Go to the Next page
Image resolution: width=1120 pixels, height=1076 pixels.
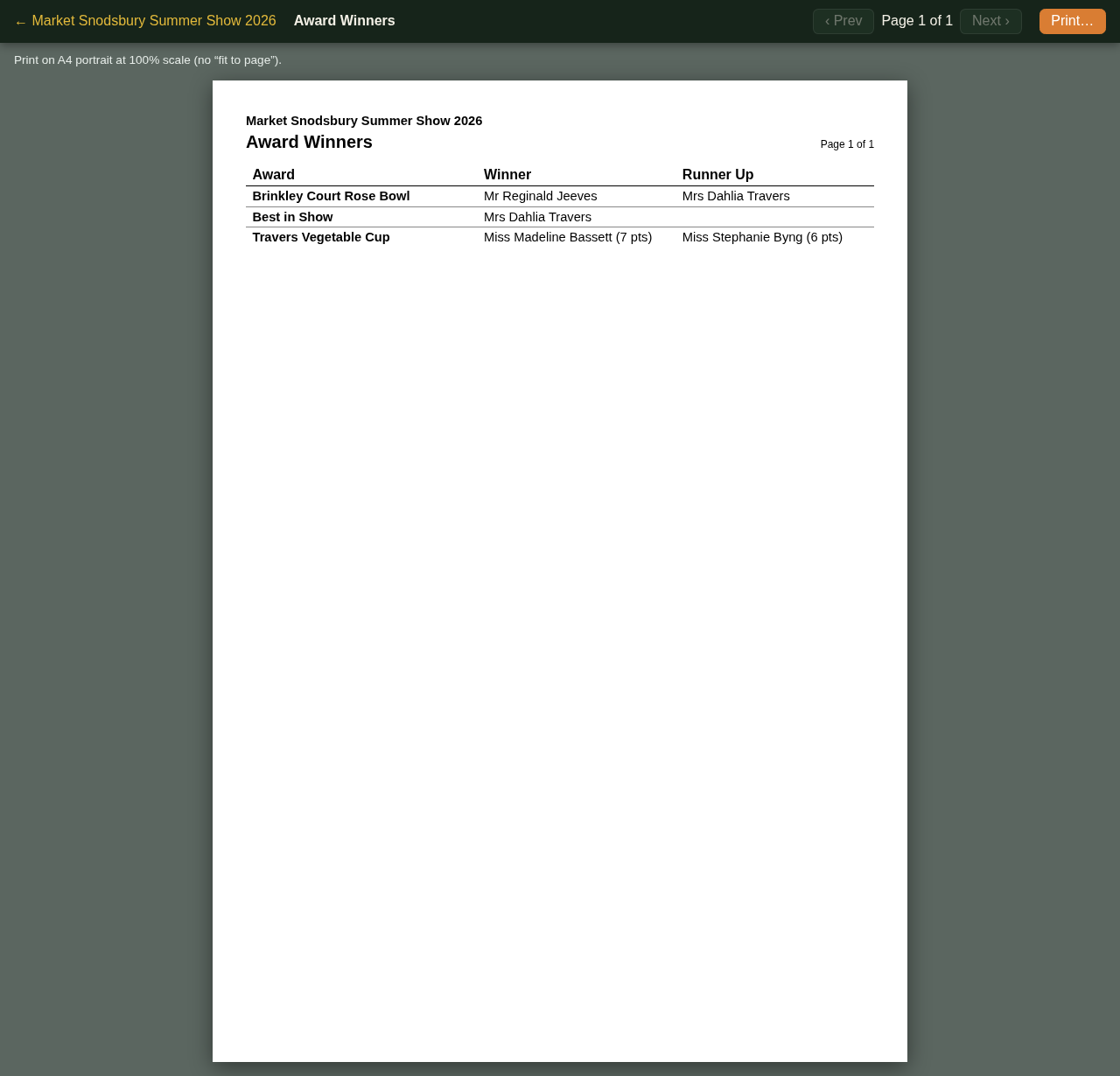990,21
